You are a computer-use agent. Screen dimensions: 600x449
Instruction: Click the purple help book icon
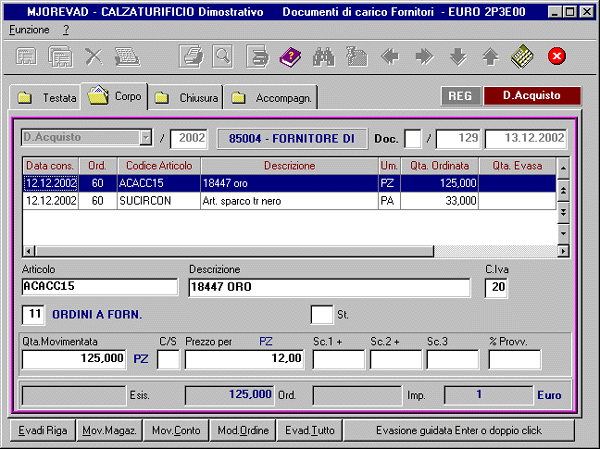pos(290,57)
